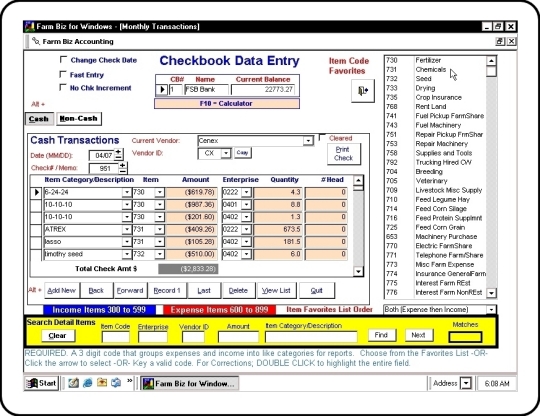Expand the quick launch chevron

tap(129, 381)
